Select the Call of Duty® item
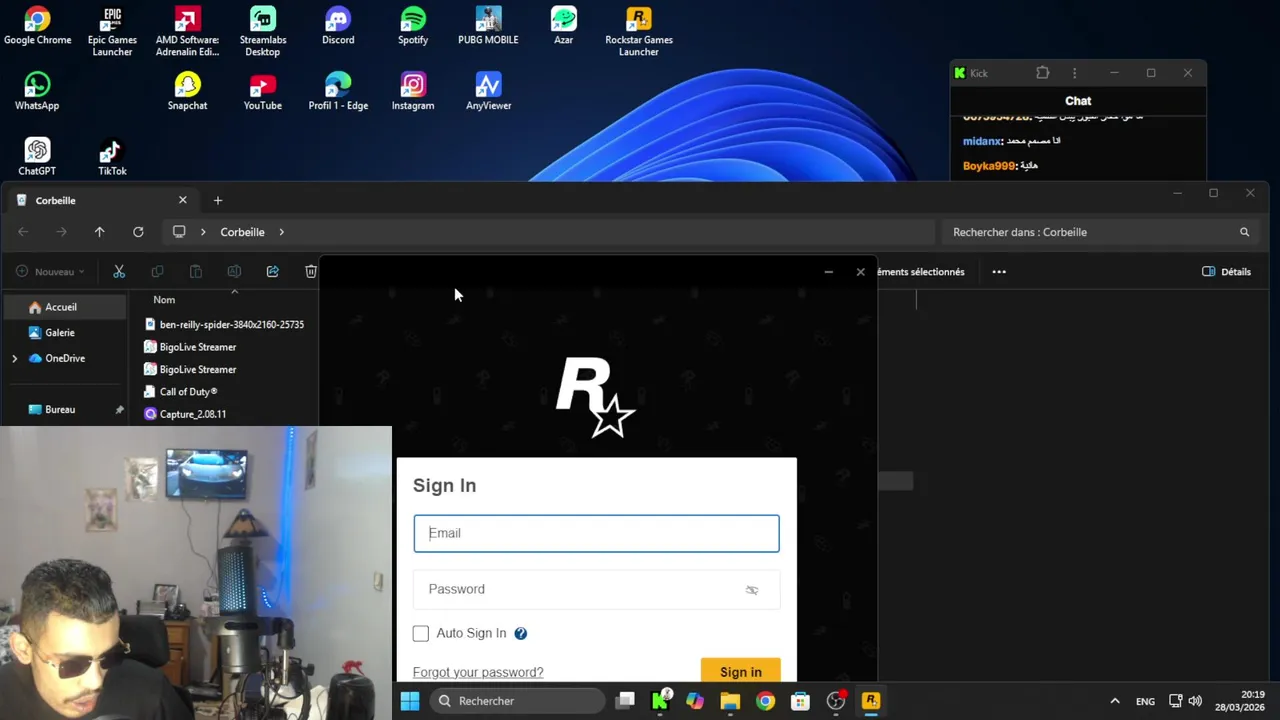The image size is (1280, 720). [x=181, y=392]
